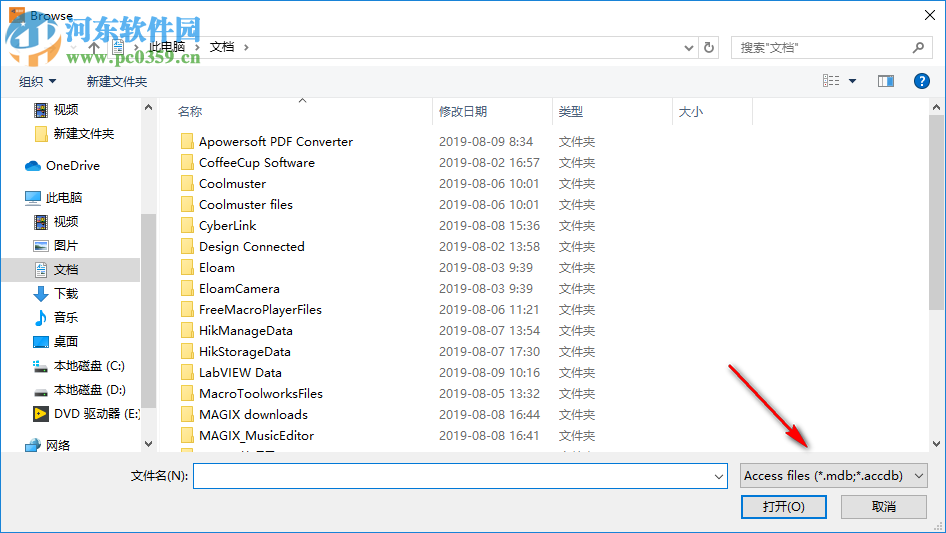
Task: Select the MAGIX_MusicEditor folder name
Action: (x=256, y=436)
